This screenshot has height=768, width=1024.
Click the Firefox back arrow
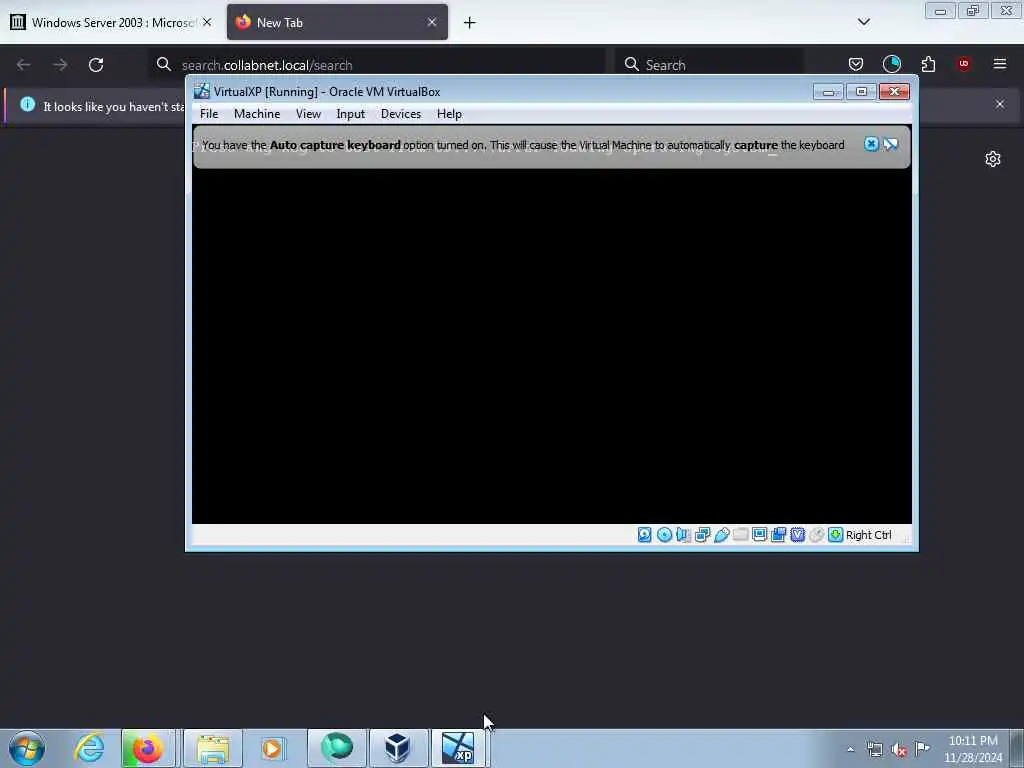pyautogui.click(x=24, y=65)
